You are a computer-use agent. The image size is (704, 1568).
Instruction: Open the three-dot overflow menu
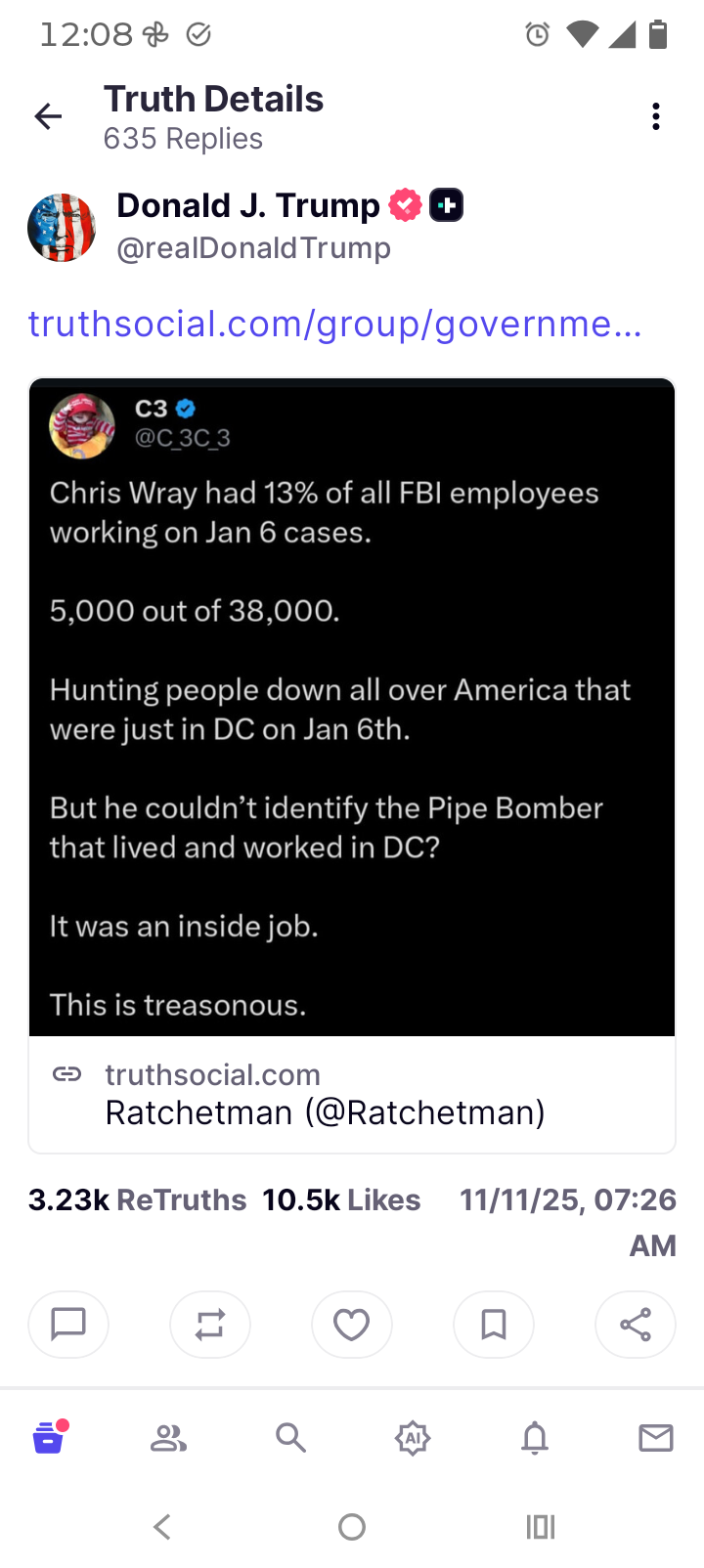(x=656, y=117)
